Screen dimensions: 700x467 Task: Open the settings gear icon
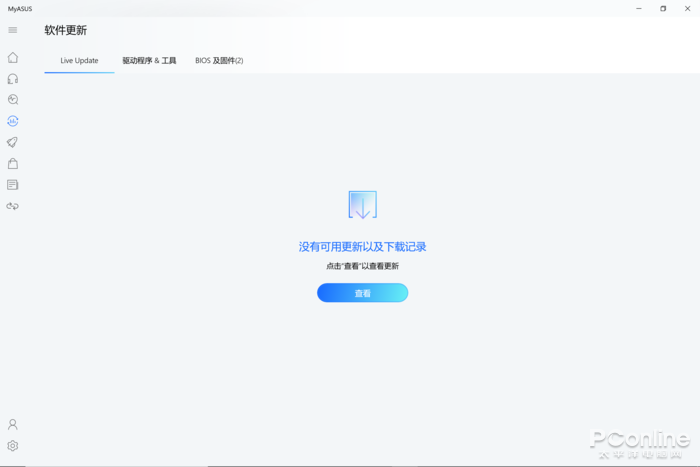[13, 446]
